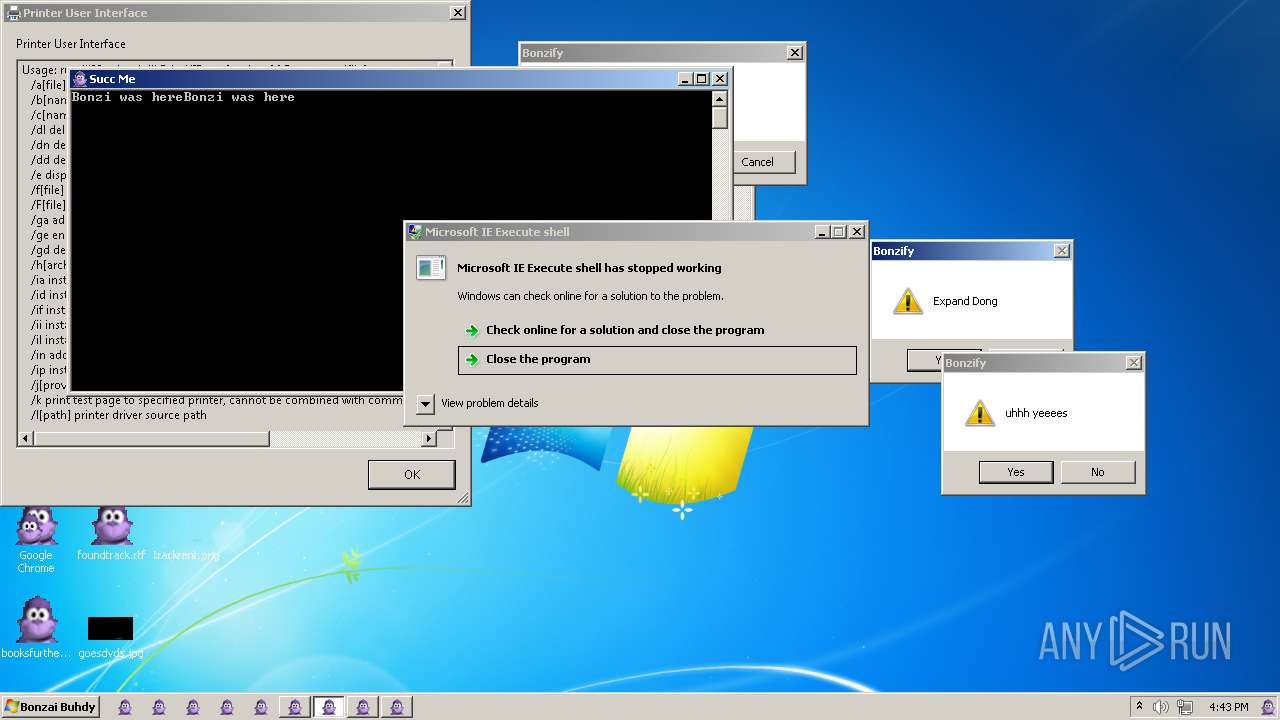Image resolution: width=1280 pixels, height=720 pixels.
Task: Click the '/e disp' usage line
Action: [x=49, y=175]
